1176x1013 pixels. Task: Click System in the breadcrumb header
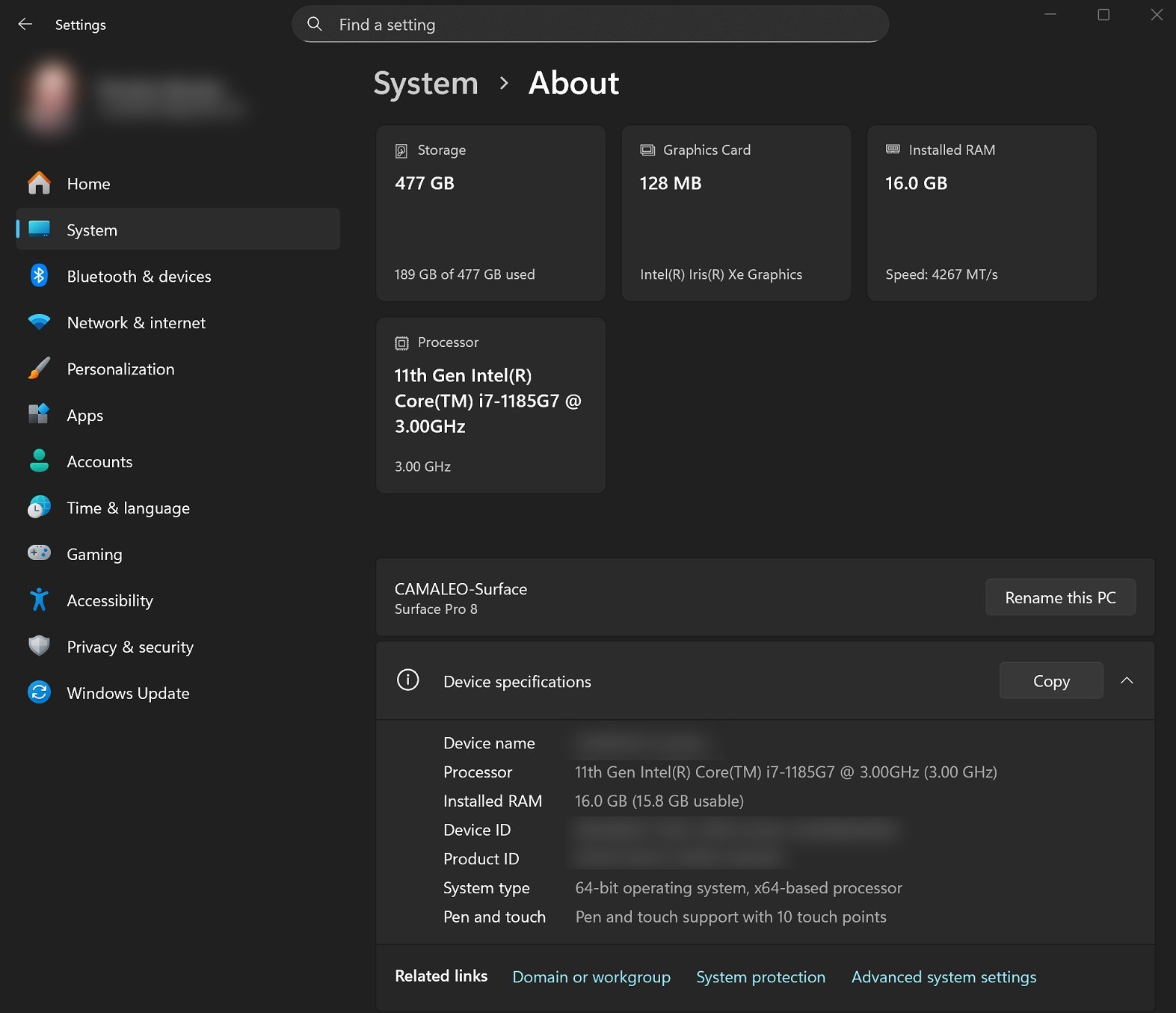425,84
